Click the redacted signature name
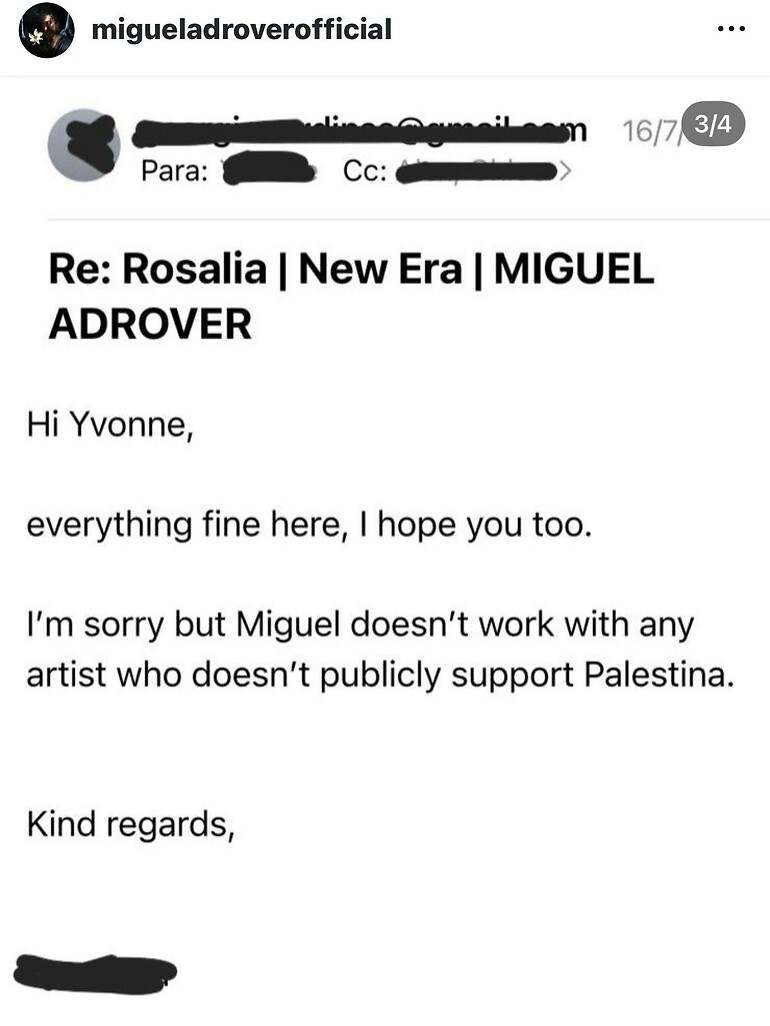Image resolution: width=770 pixels, height=1026 pixels. point(96,971)
